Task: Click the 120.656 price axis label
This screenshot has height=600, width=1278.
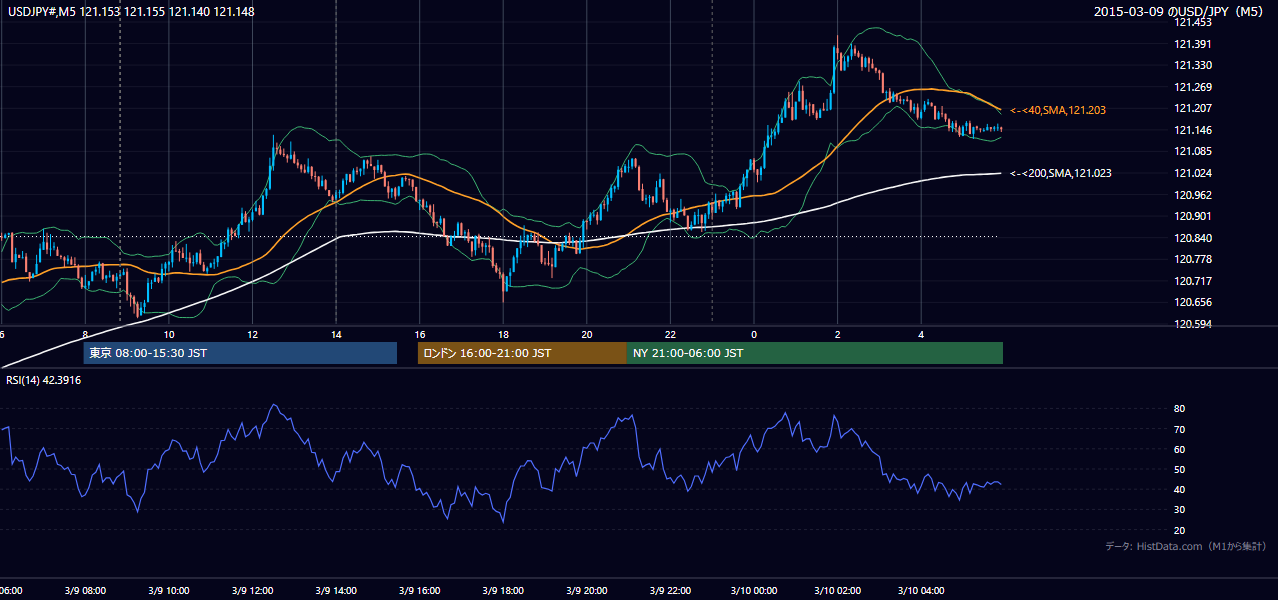Action: point(1193,302)
